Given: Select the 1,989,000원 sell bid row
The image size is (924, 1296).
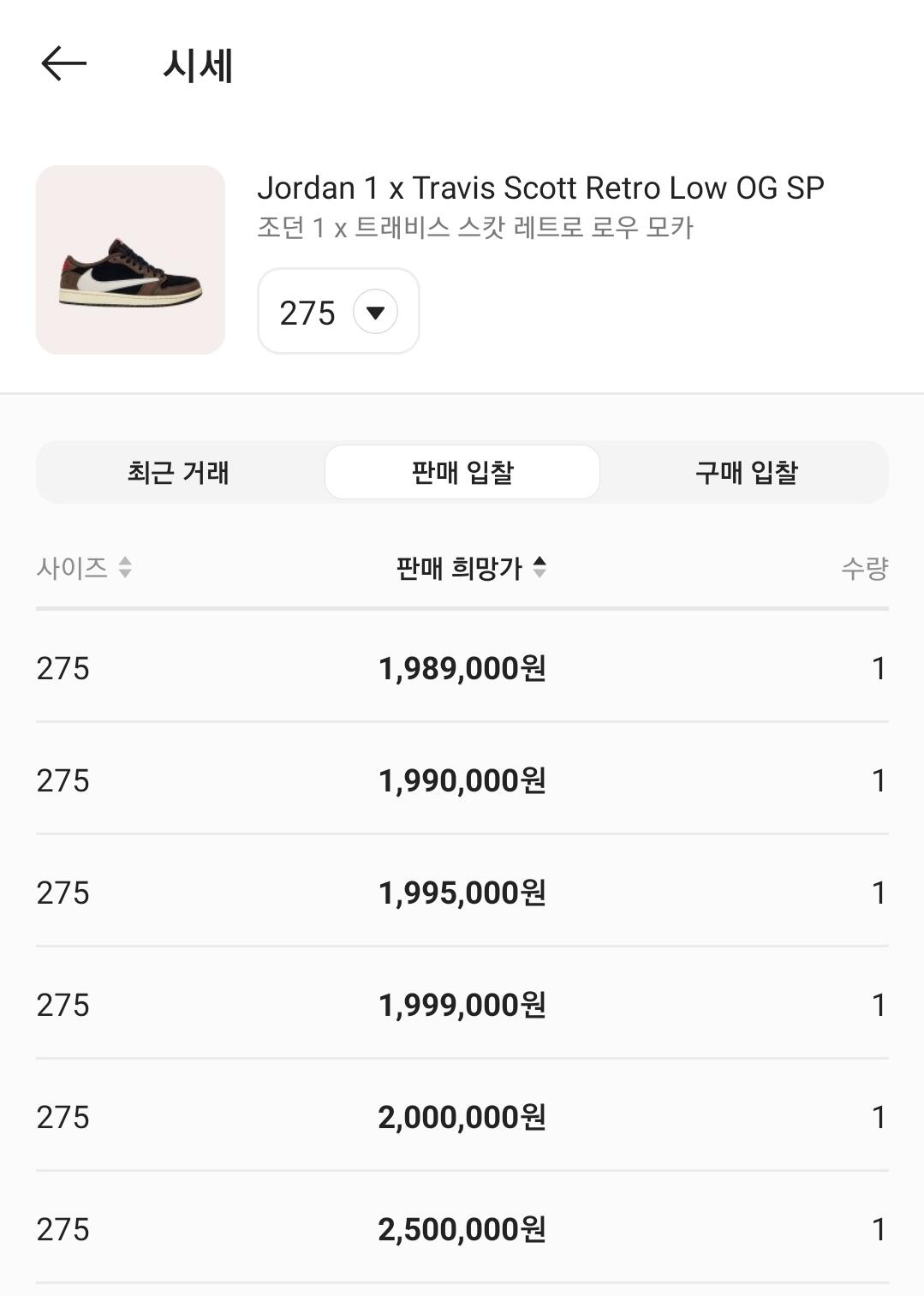Looking at the screenshot, I should point(462,668).
